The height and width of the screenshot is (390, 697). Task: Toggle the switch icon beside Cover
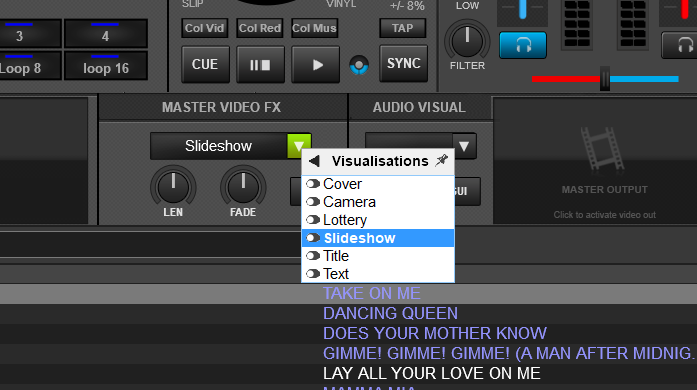tap(313, 184)
